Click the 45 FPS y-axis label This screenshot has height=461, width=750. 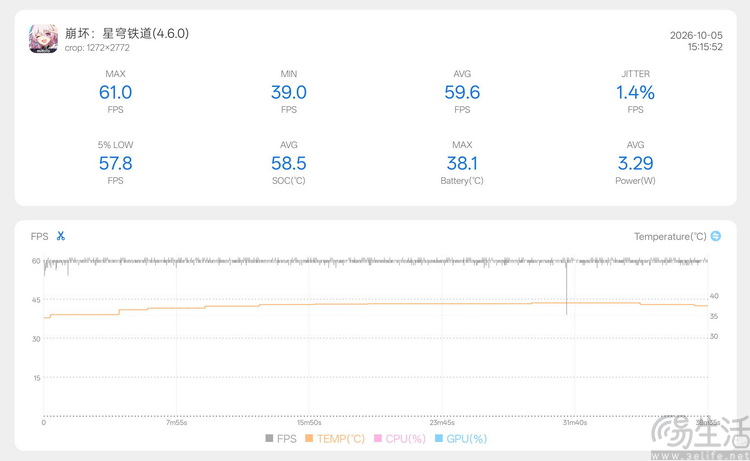point(36,300)
